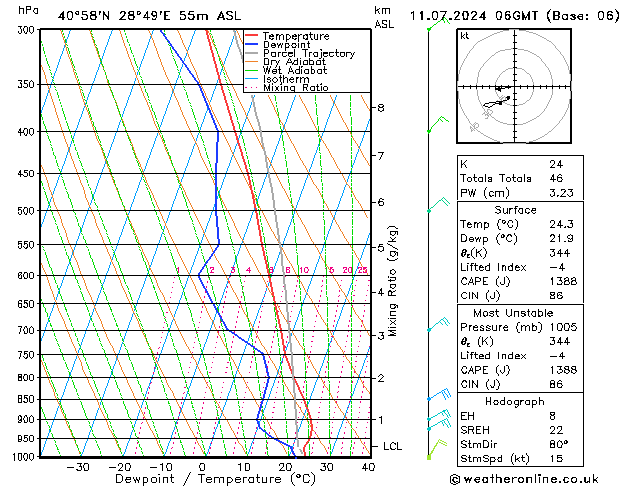Click the hodograph center crosshair
629x486 pixels.
coord(514,87)
